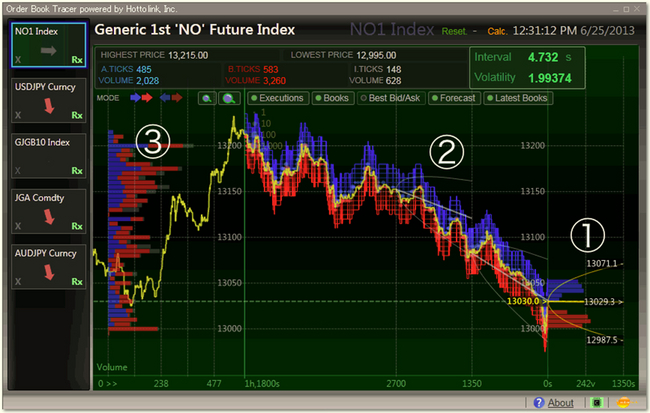The height and width of the screenshot is (413, 650).
Task: Click the 13030.0 current price marker
Action: click(x=524, y=300)
